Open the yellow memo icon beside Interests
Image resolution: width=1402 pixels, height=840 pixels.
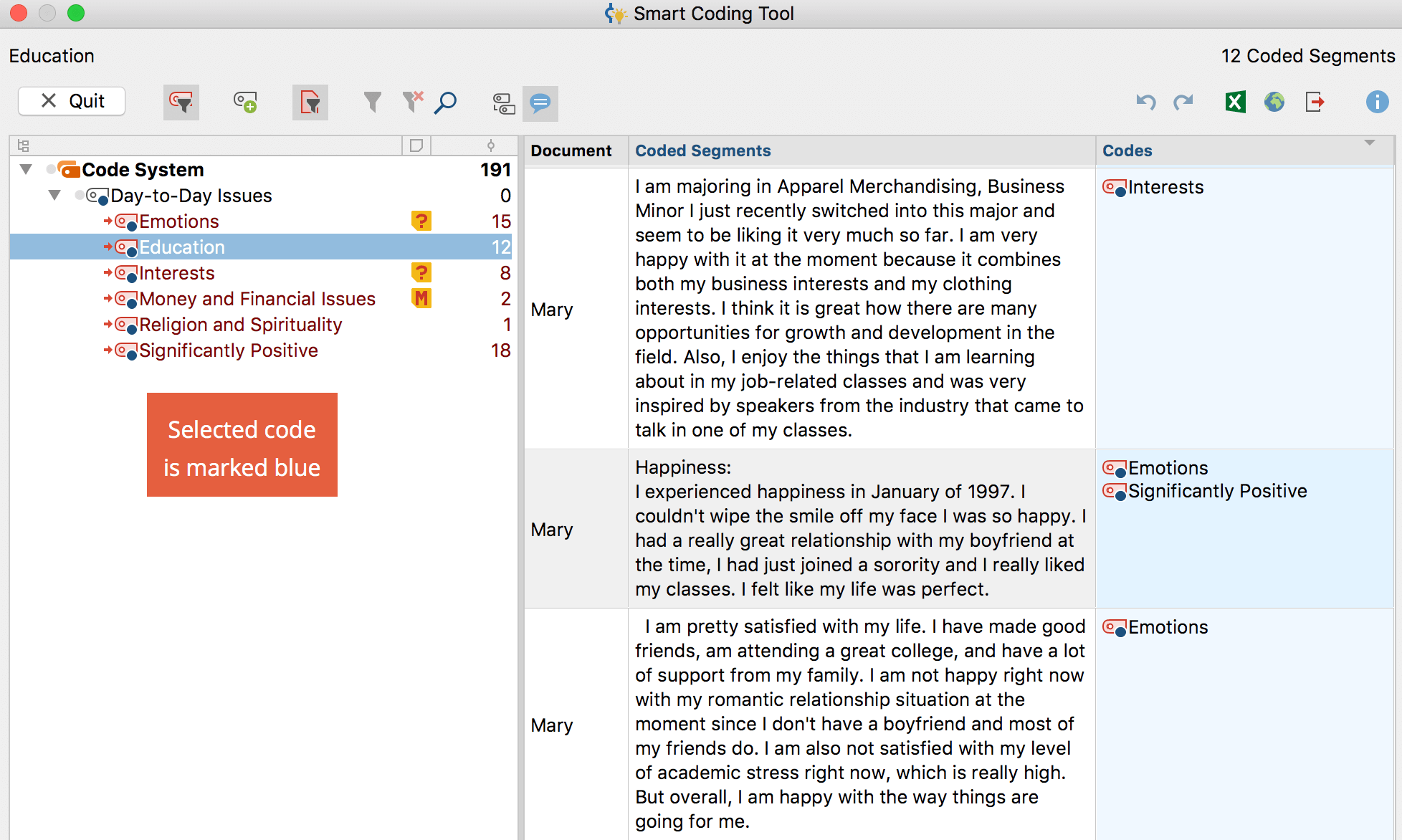421,272
